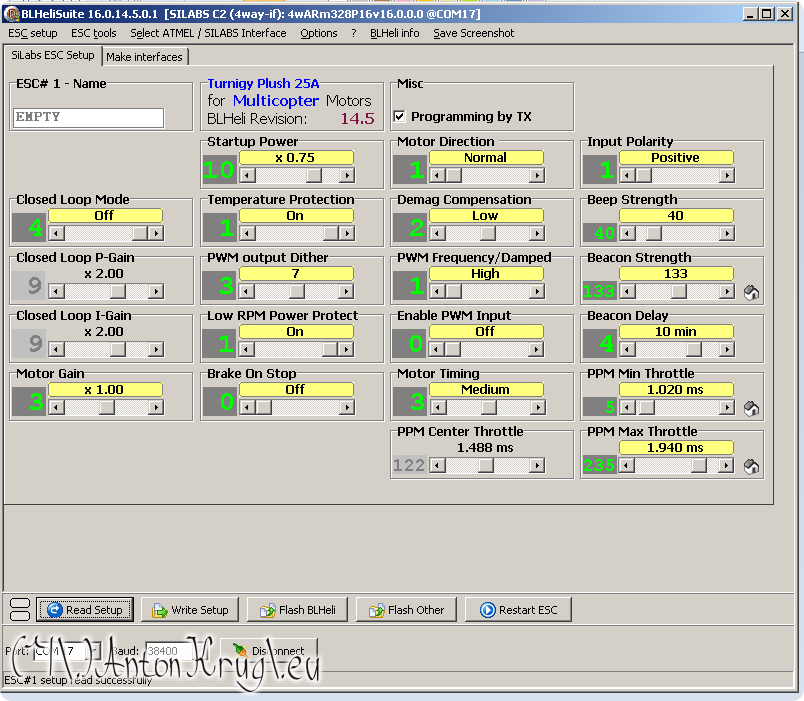
Task: Increase Beacon Delay with right arrow
Action: pos(727,349)
